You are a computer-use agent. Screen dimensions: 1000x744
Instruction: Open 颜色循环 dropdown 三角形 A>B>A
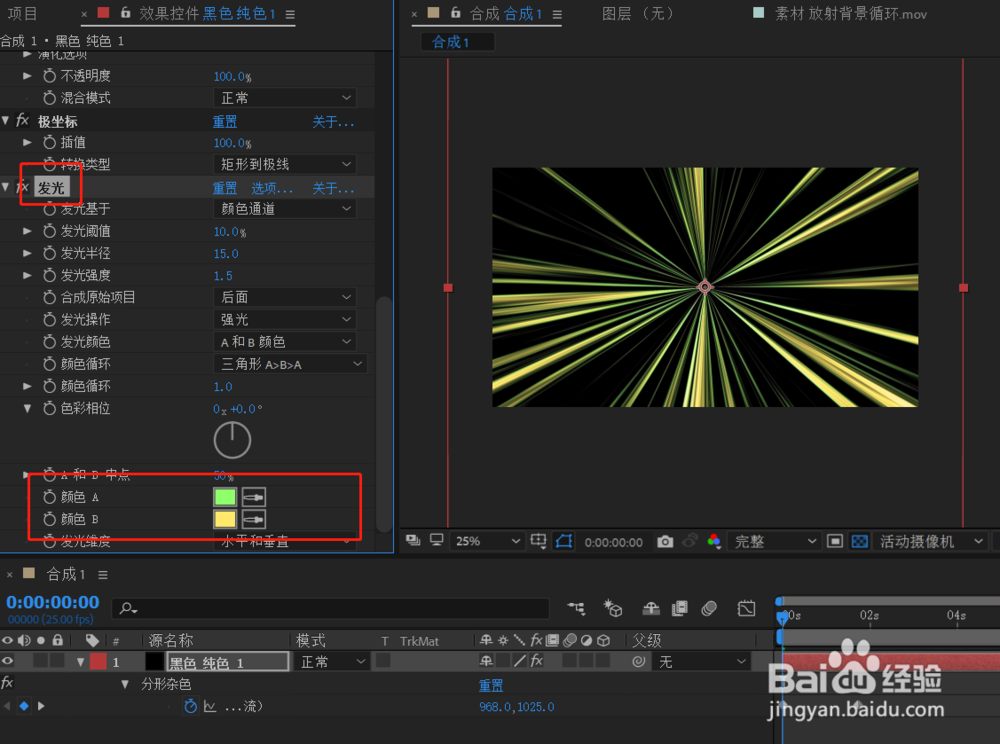point(290,364)
